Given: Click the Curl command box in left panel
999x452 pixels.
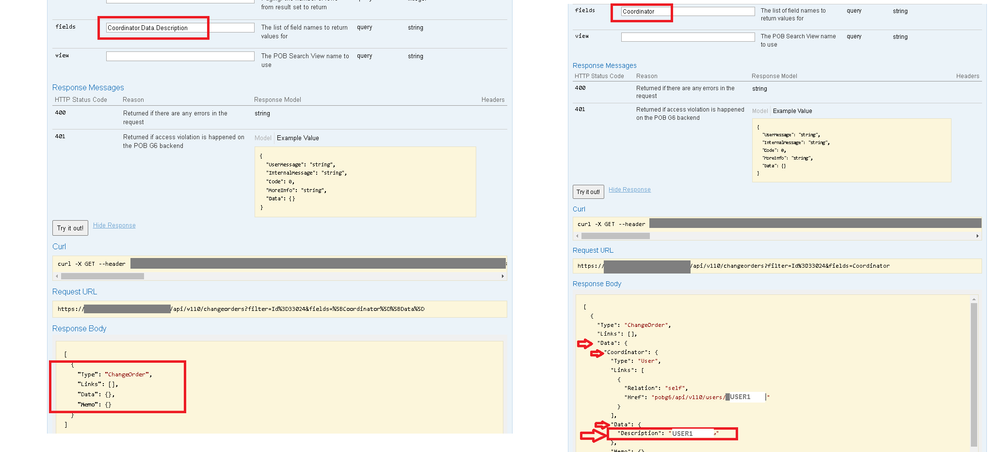Looking at the screenshot, I should [x=280, y=264].
